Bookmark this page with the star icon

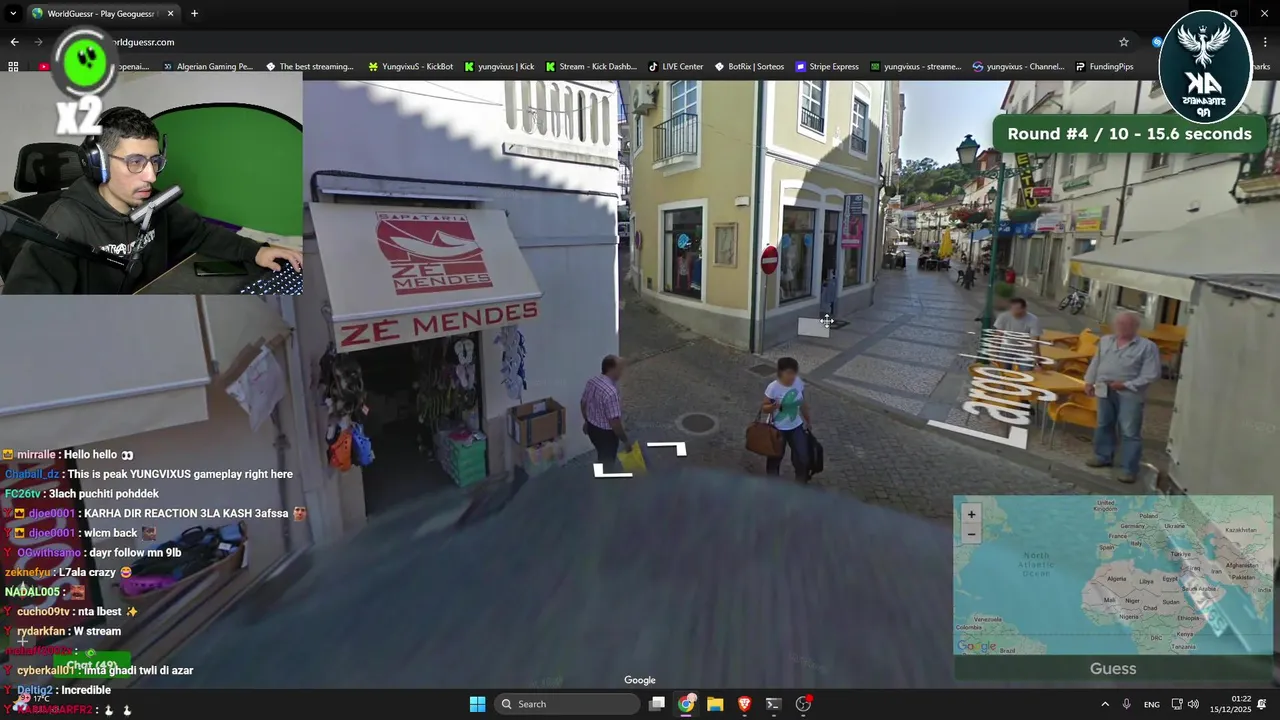[1124, 42]
